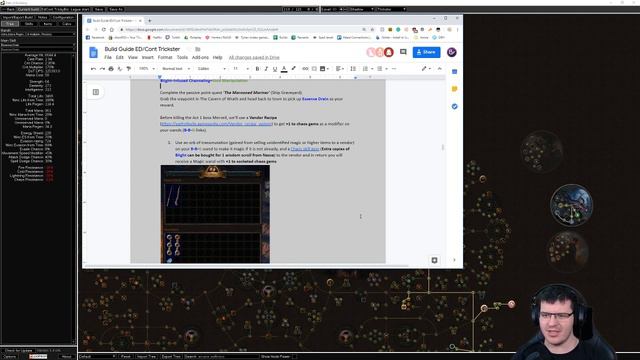Open the highlight color tool

(293, 69)
